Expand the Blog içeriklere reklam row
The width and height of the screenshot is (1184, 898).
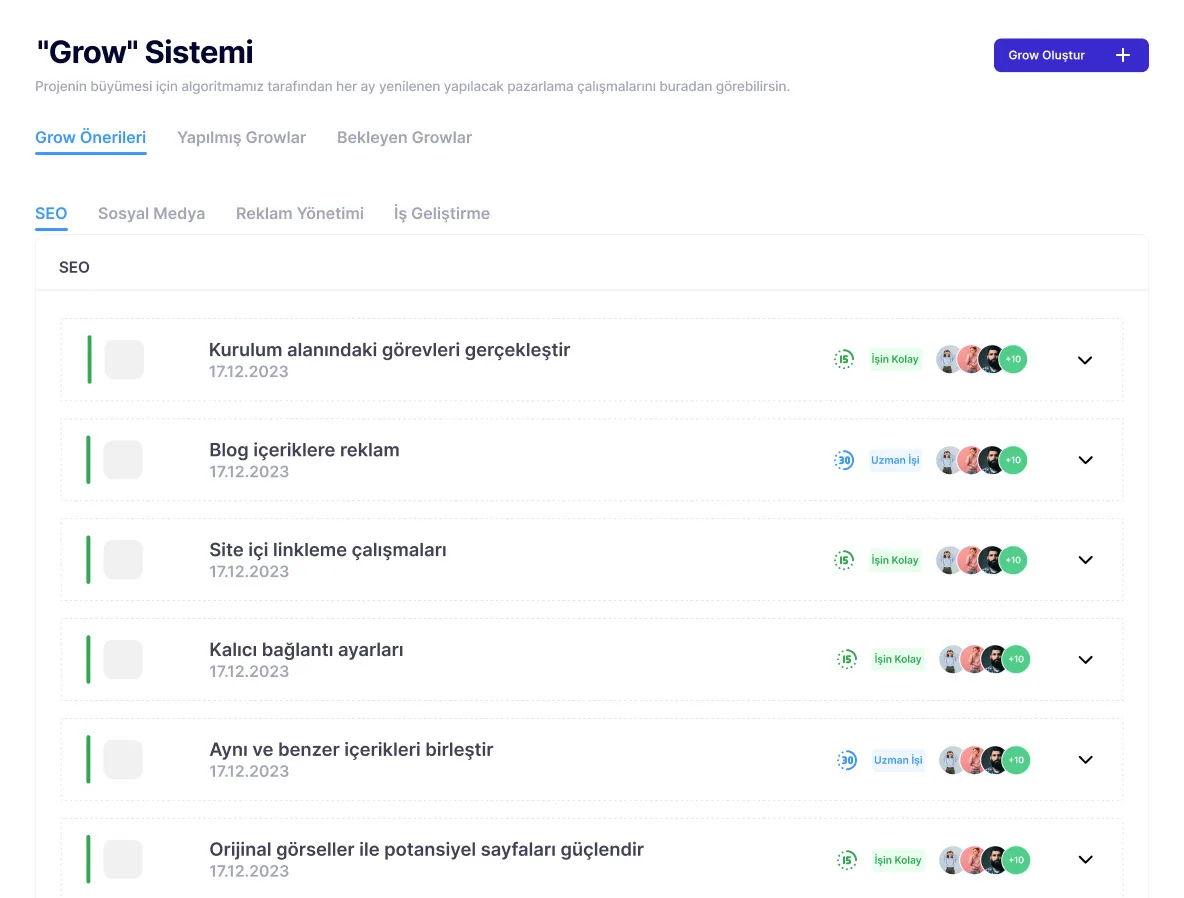point(1085,460)
